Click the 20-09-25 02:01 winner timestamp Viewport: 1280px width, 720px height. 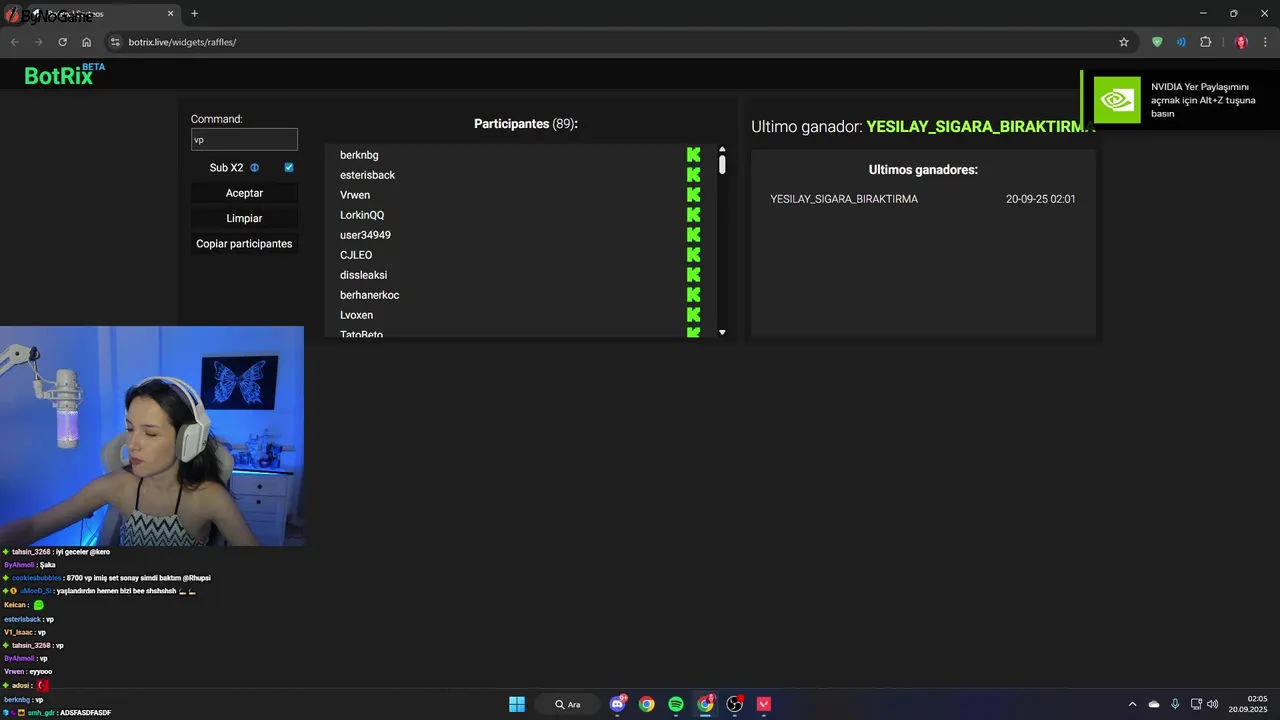[1040, 199]
